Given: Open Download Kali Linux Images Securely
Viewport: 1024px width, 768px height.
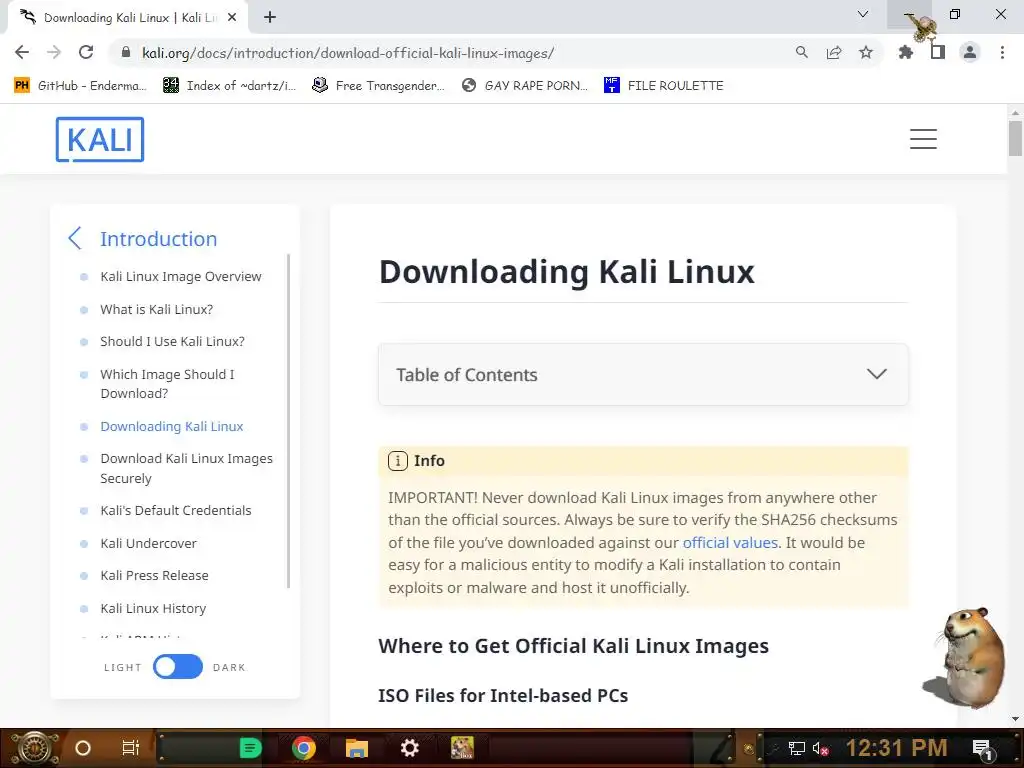Looking at the screenshot, I should 187,468.
